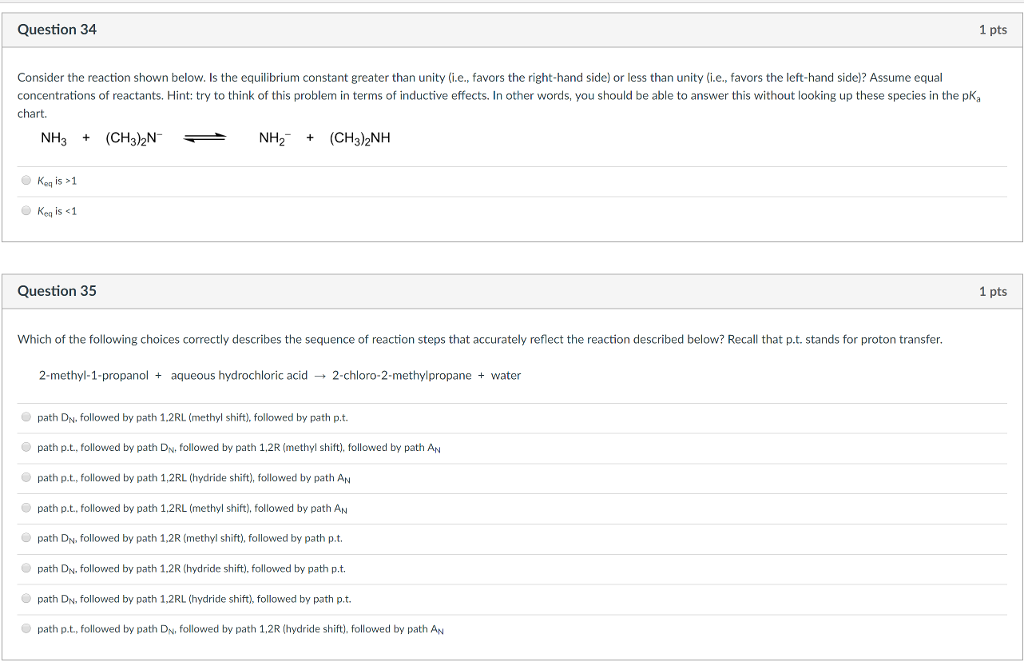Click the Question 35 '1 pts' label
The width and height of the screenshot is (1024, 662).
993,291
